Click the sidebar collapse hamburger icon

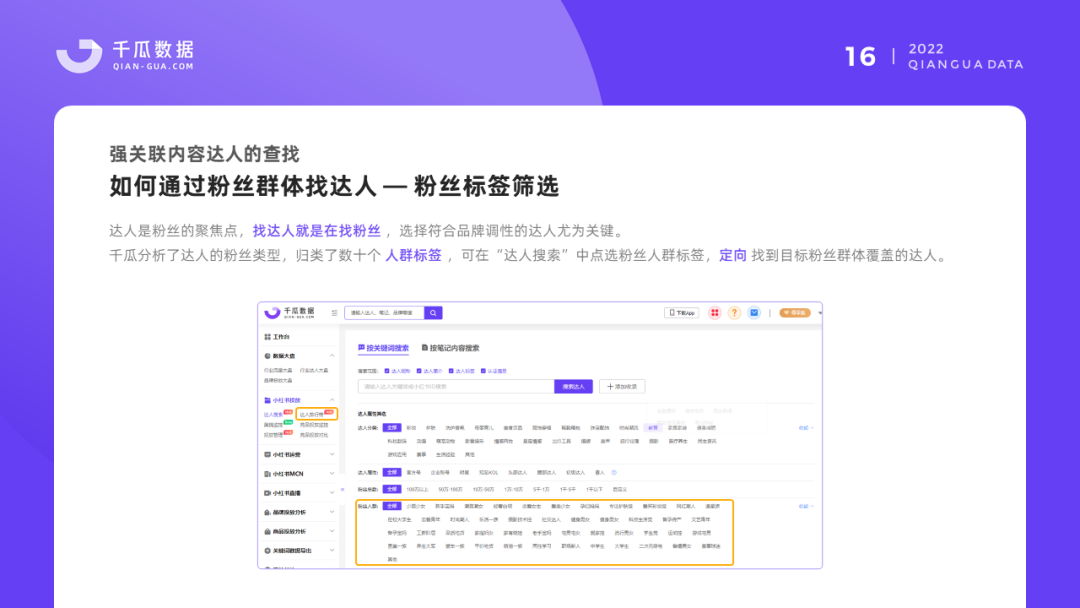point(335,313)
